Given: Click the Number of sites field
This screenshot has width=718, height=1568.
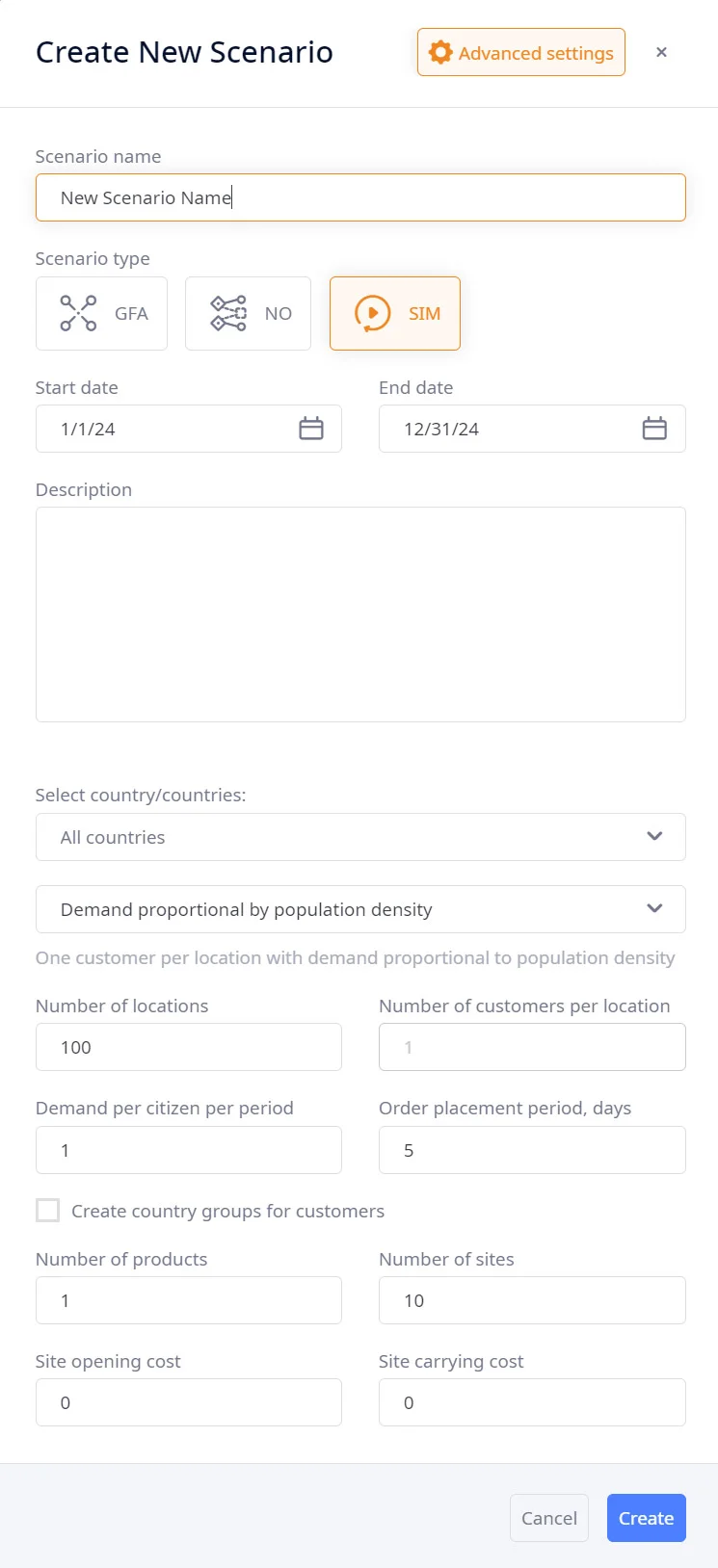Looking at the screenshot, I should [532, 1300].
